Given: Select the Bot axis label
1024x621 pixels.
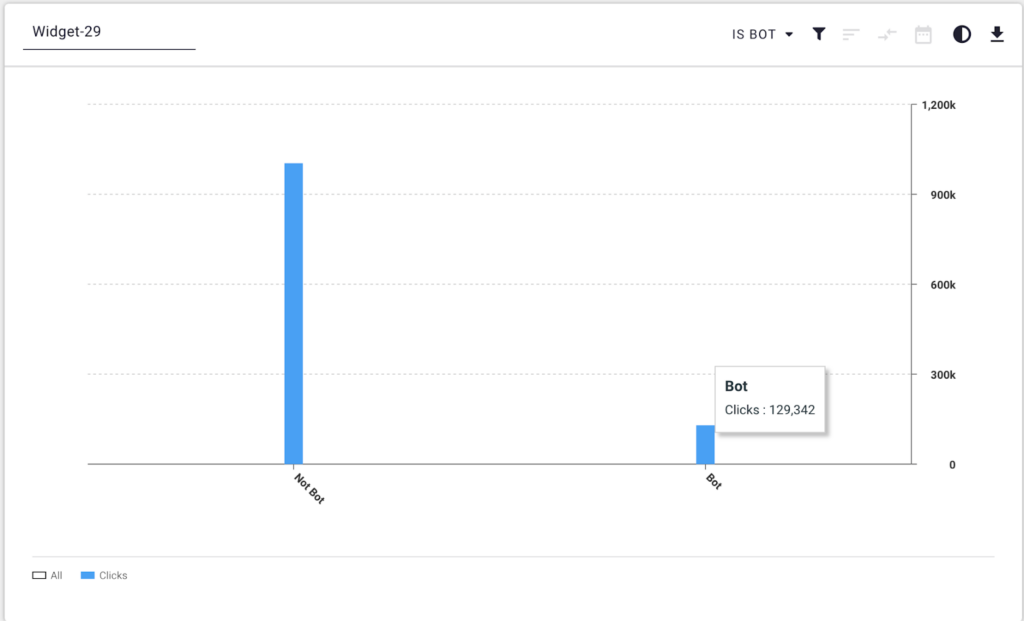Looking at the screenshot, I should 713,482.
